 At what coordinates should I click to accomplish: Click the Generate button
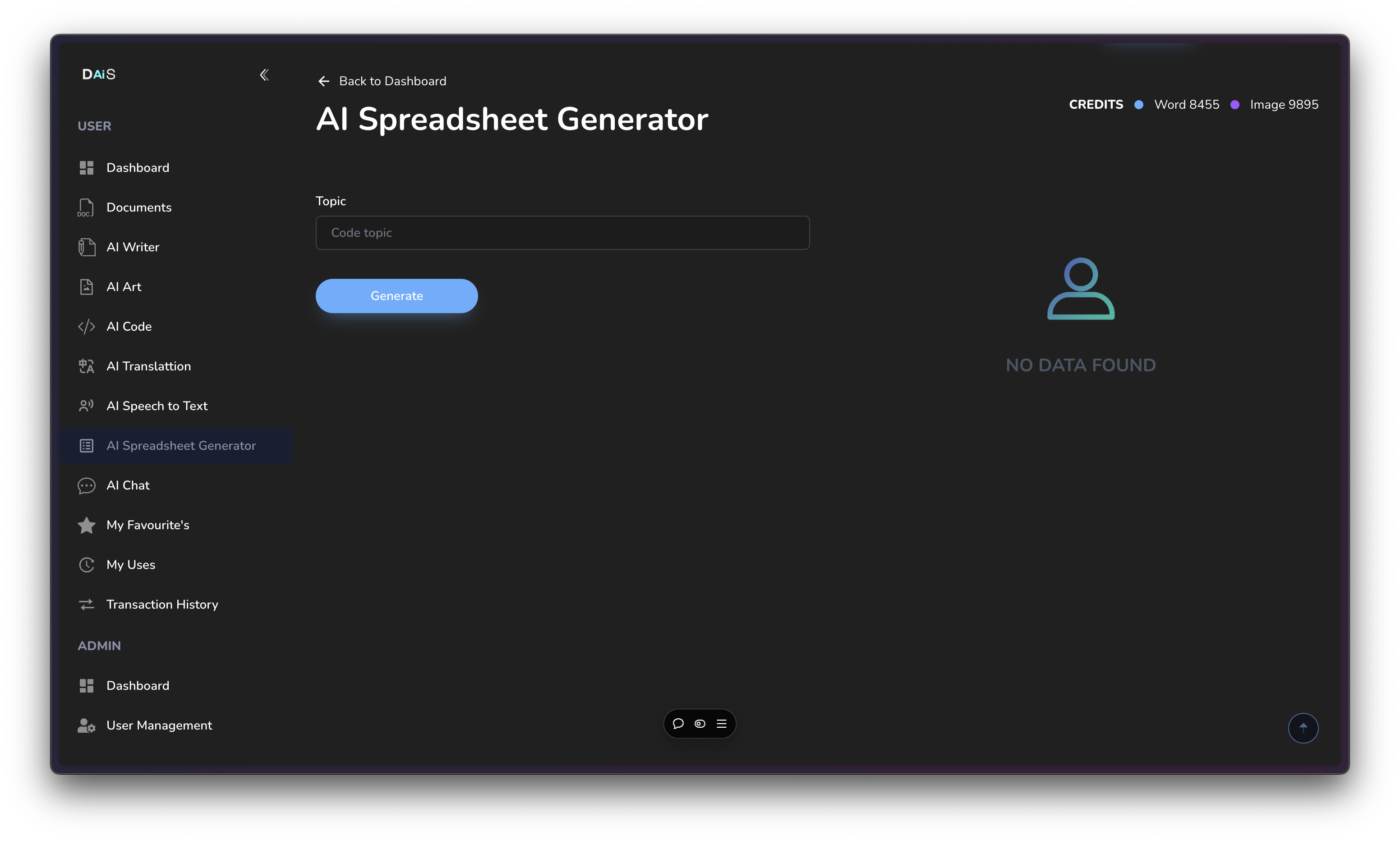396,296
